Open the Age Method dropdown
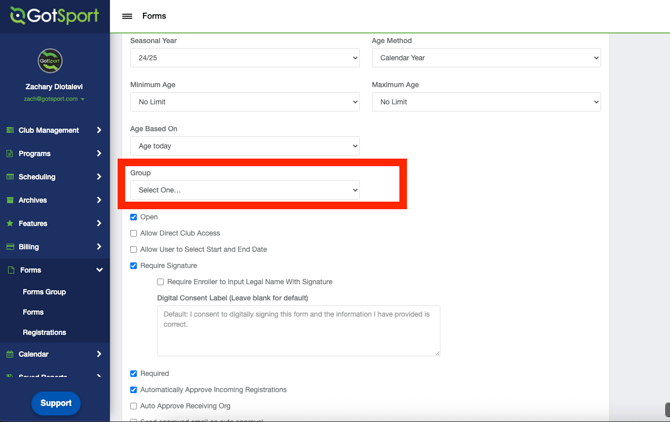The height and width of the screenshot is (422, 670). point(486,58)
